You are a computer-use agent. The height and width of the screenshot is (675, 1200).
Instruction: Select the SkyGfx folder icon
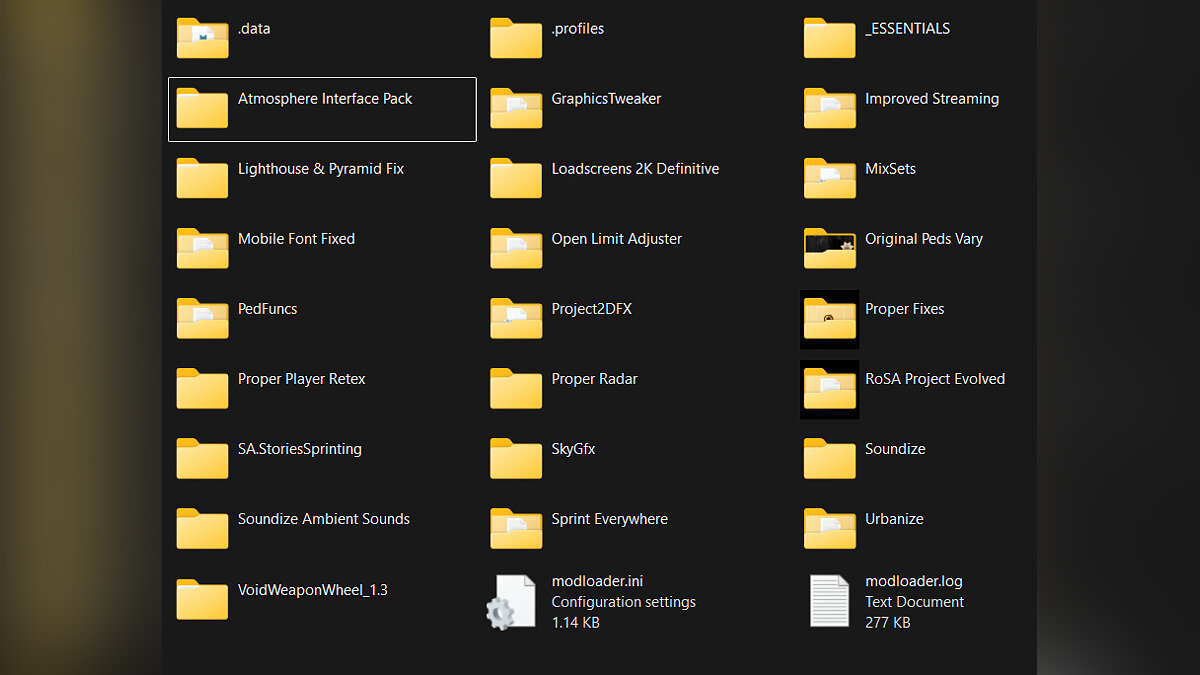(515, 458)
